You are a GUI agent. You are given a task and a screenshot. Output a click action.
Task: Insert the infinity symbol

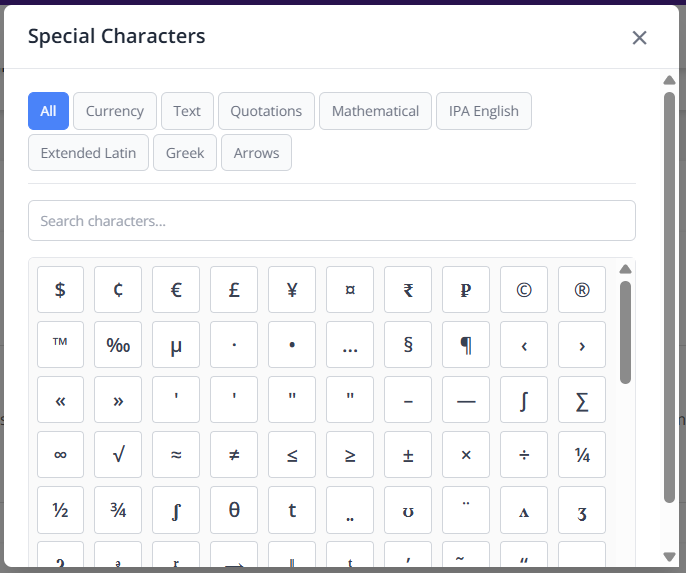pyautogui.click(x=60, y=455)
